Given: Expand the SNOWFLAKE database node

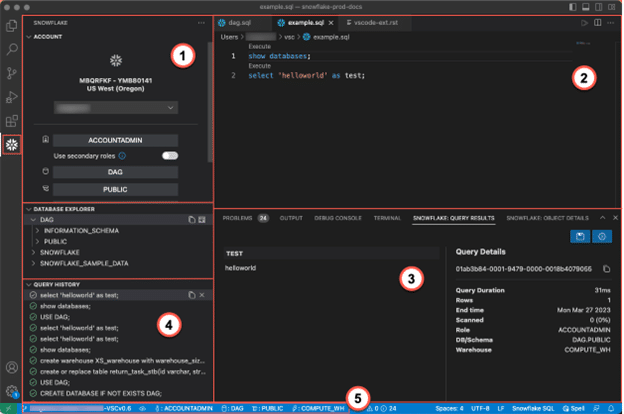Looking at the screenshot, I should [33, 252].
